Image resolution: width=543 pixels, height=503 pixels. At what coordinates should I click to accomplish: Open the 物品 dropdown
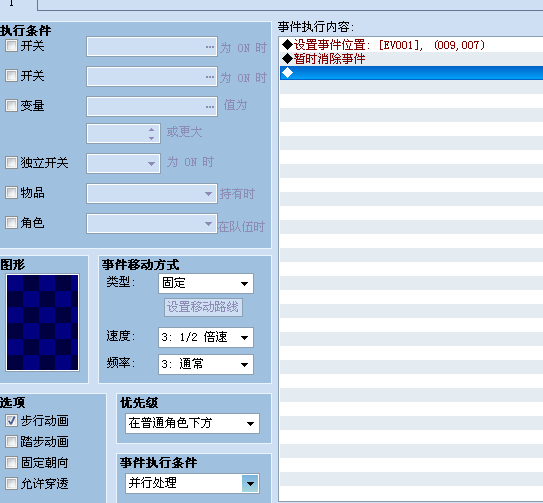pyautogui.click(x=152, y=193)
